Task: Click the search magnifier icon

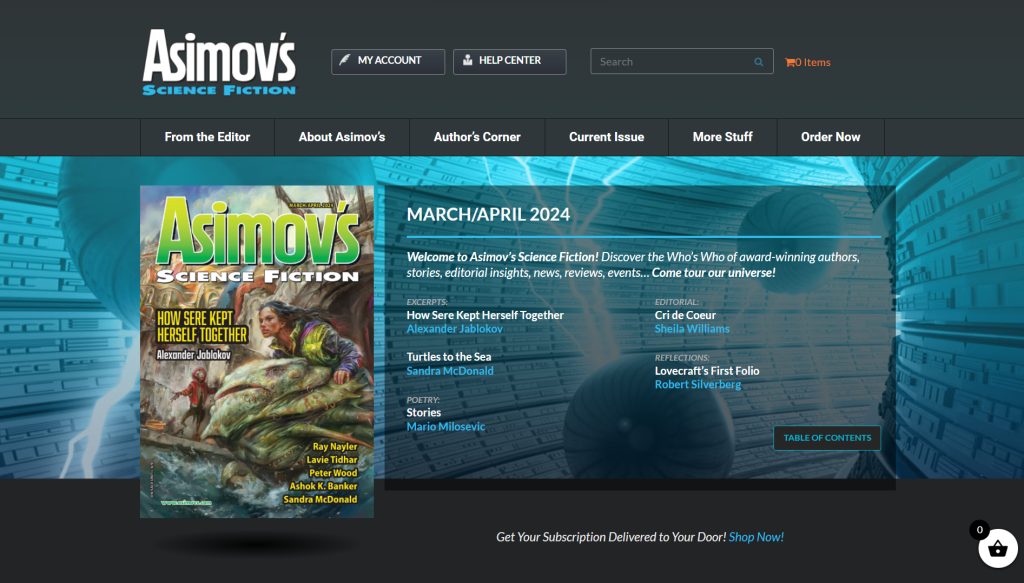Action: click(x=758, y=62)
